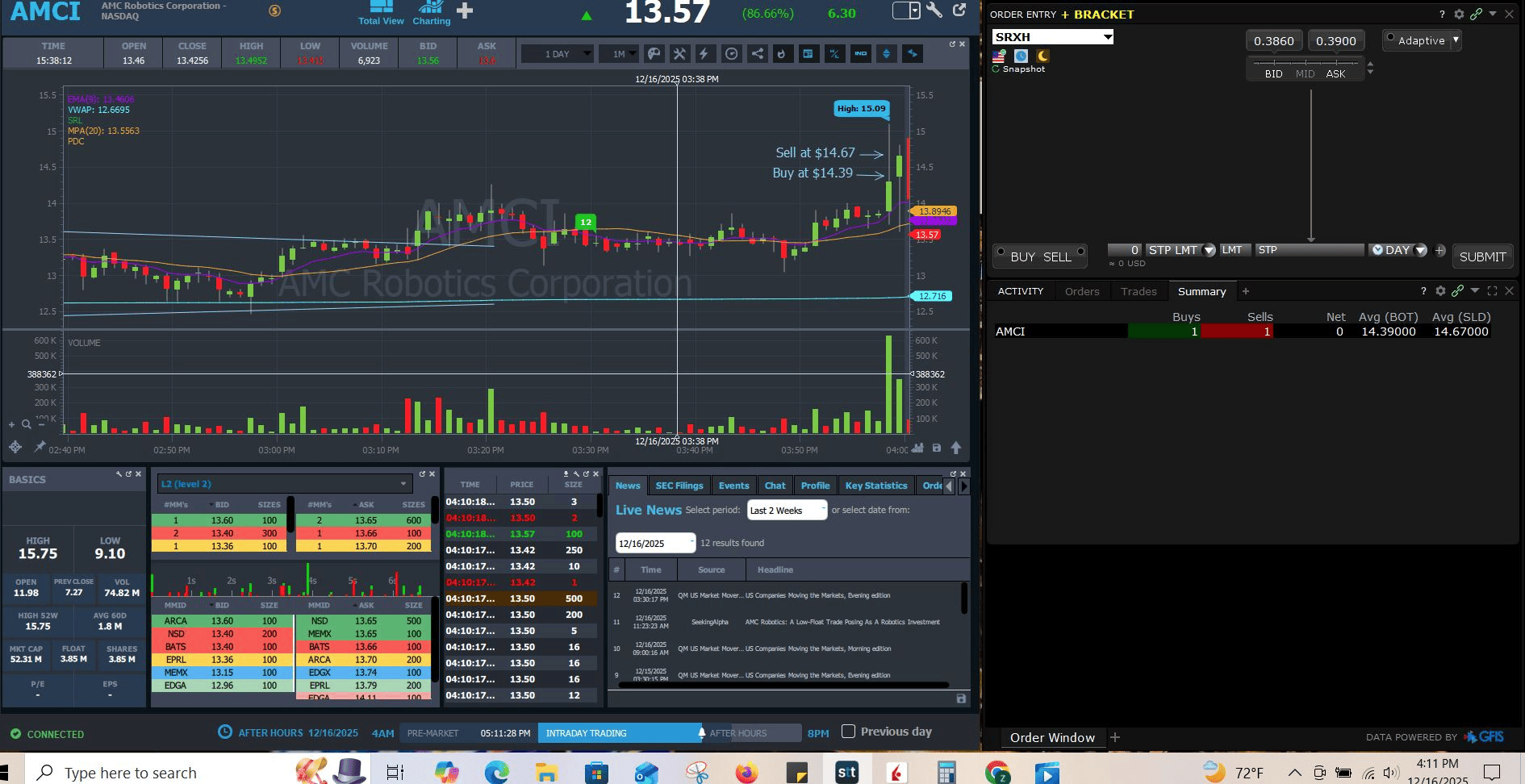Toggle the Adaptive radio button
This screenshot has height=784, width=1525.
pos(1391,38)
